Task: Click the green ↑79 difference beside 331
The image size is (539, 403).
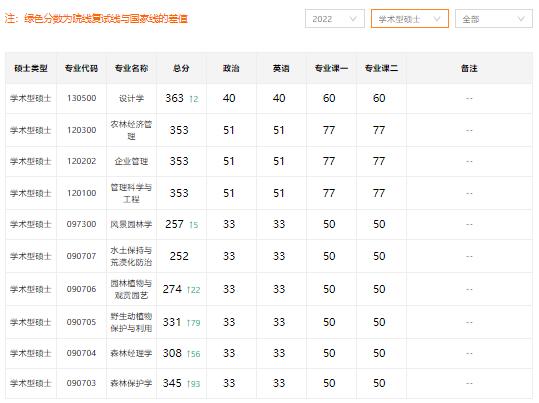Action: tap(194, 323)
